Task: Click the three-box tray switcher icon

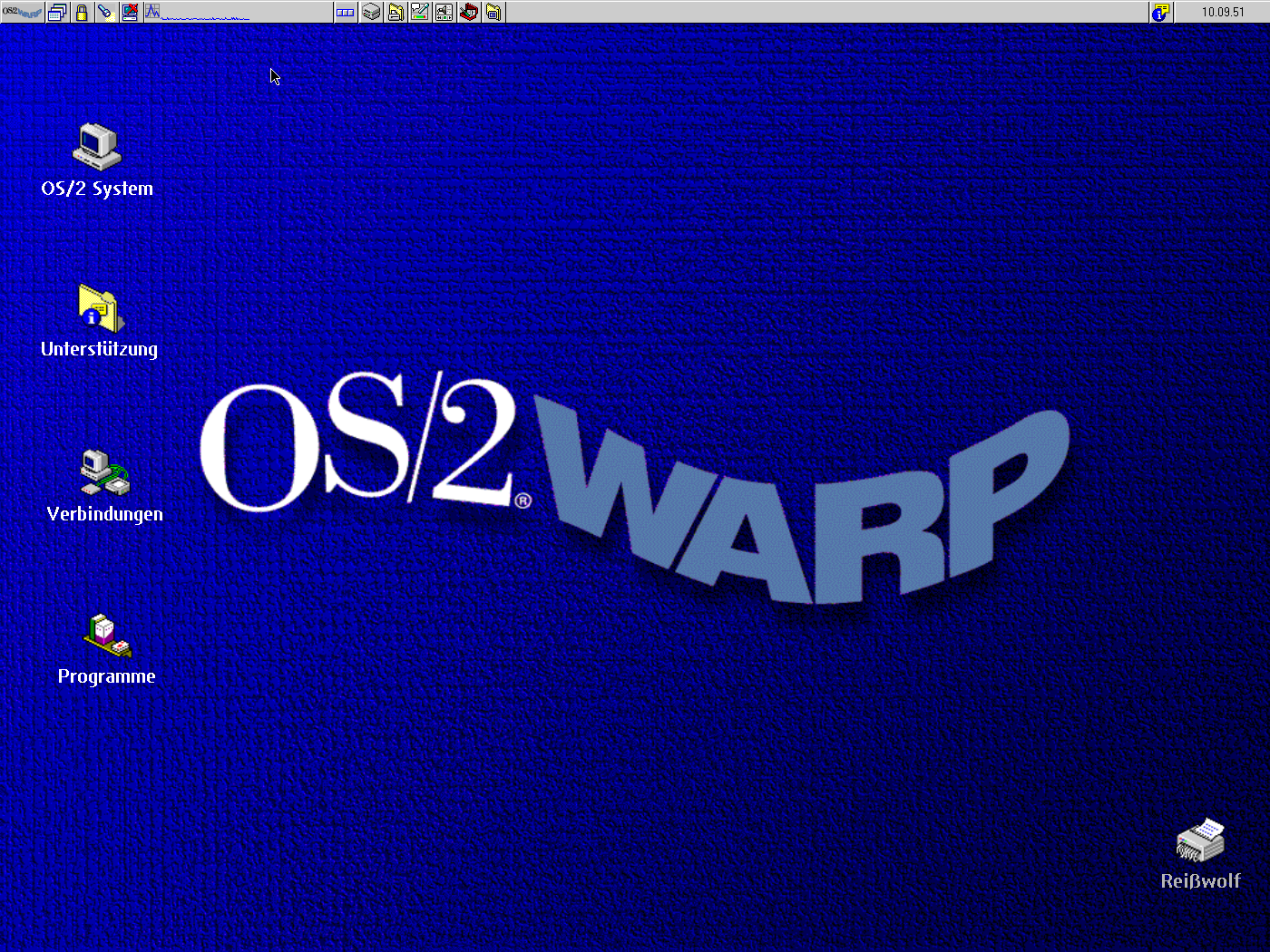Action: coord(346,12)
